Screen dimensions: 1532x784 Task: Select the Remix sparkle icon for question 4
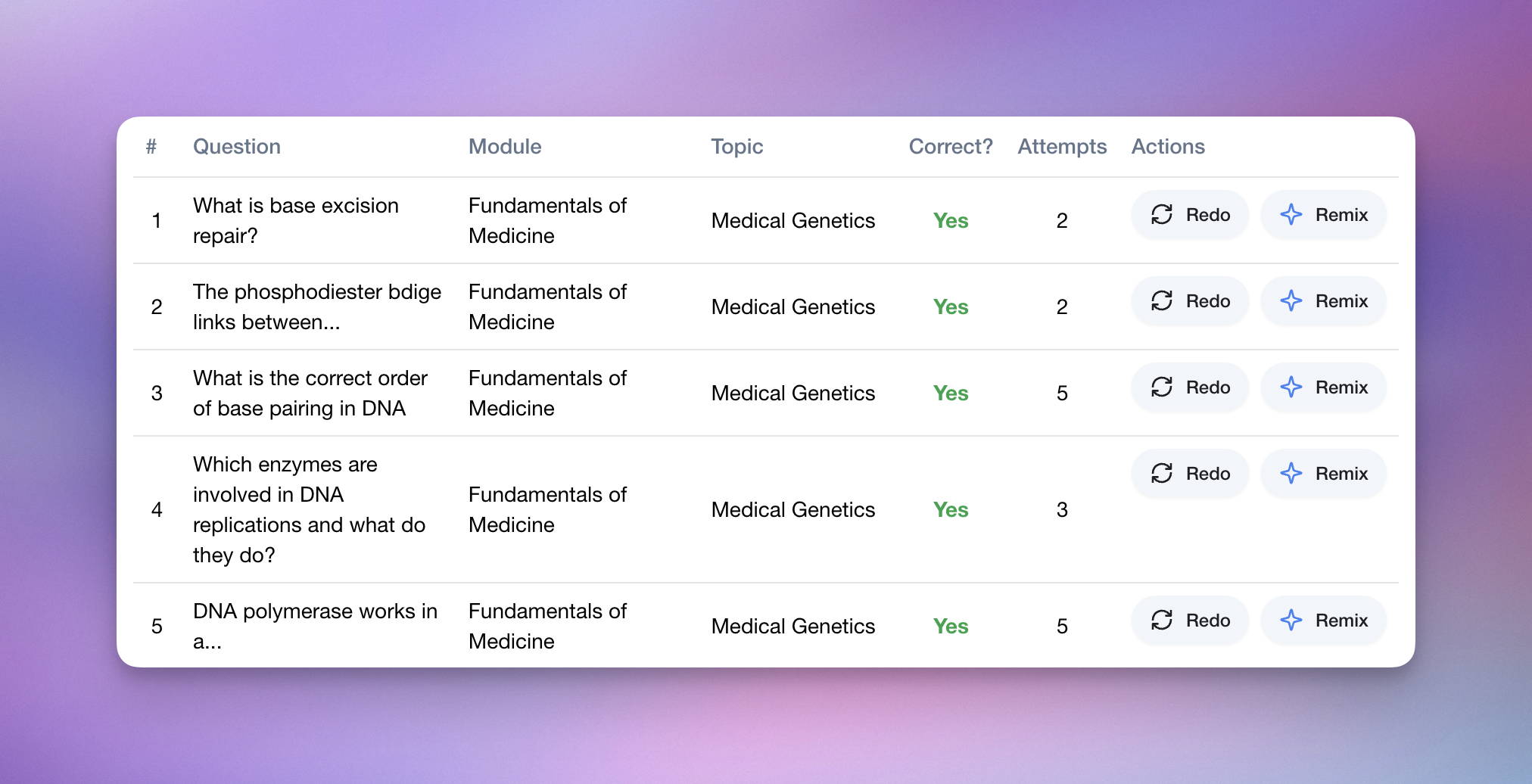[1291, 473]
